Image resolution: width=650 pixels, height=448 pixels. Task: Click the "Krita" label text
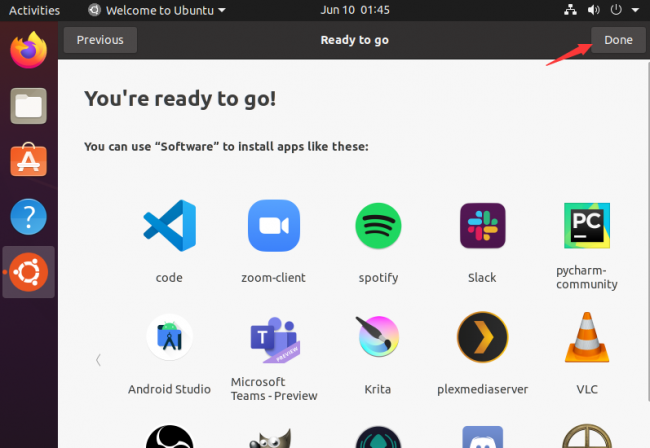(378, 389)
